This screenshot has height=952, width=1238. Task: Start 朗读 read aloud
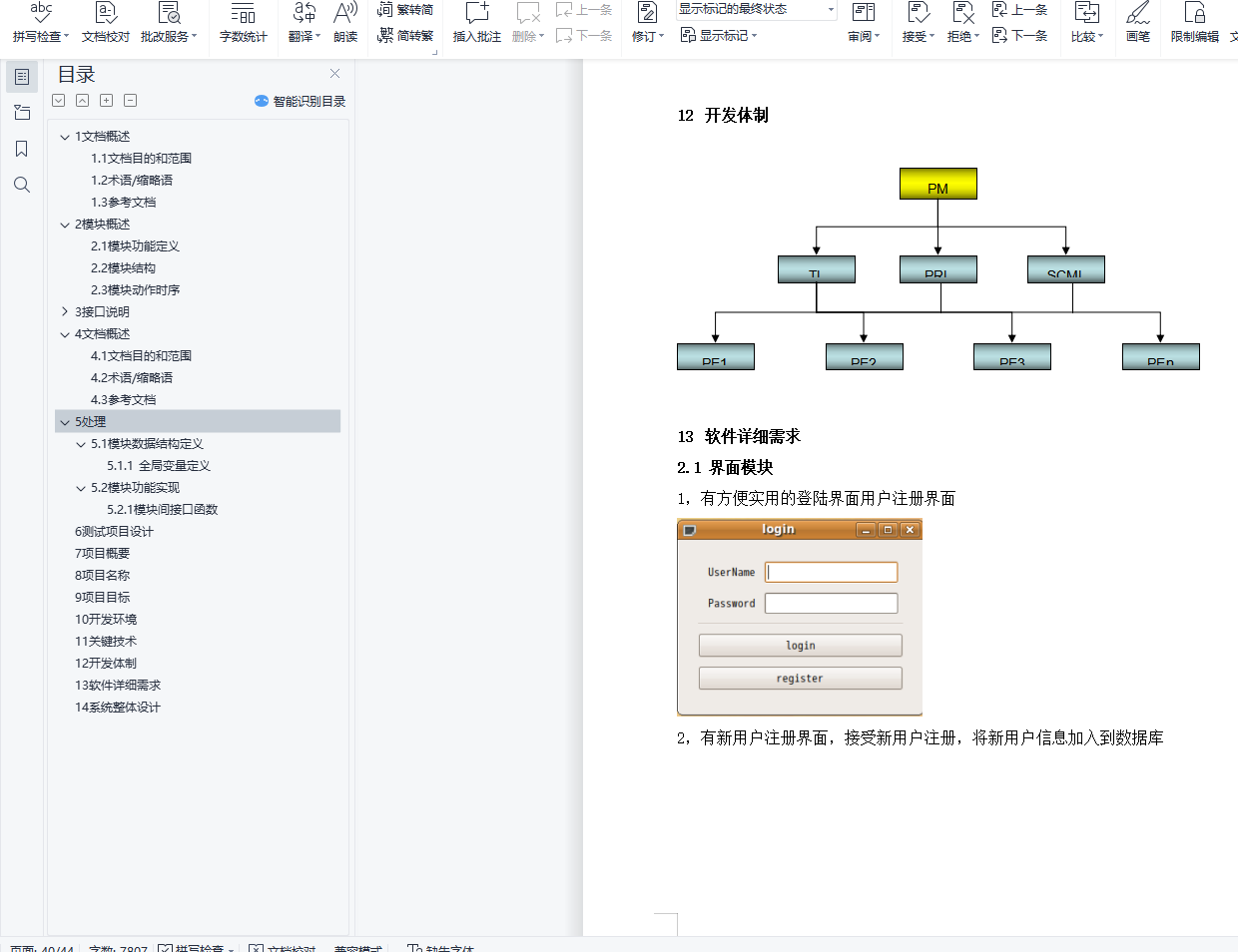(x=345, y=22)
